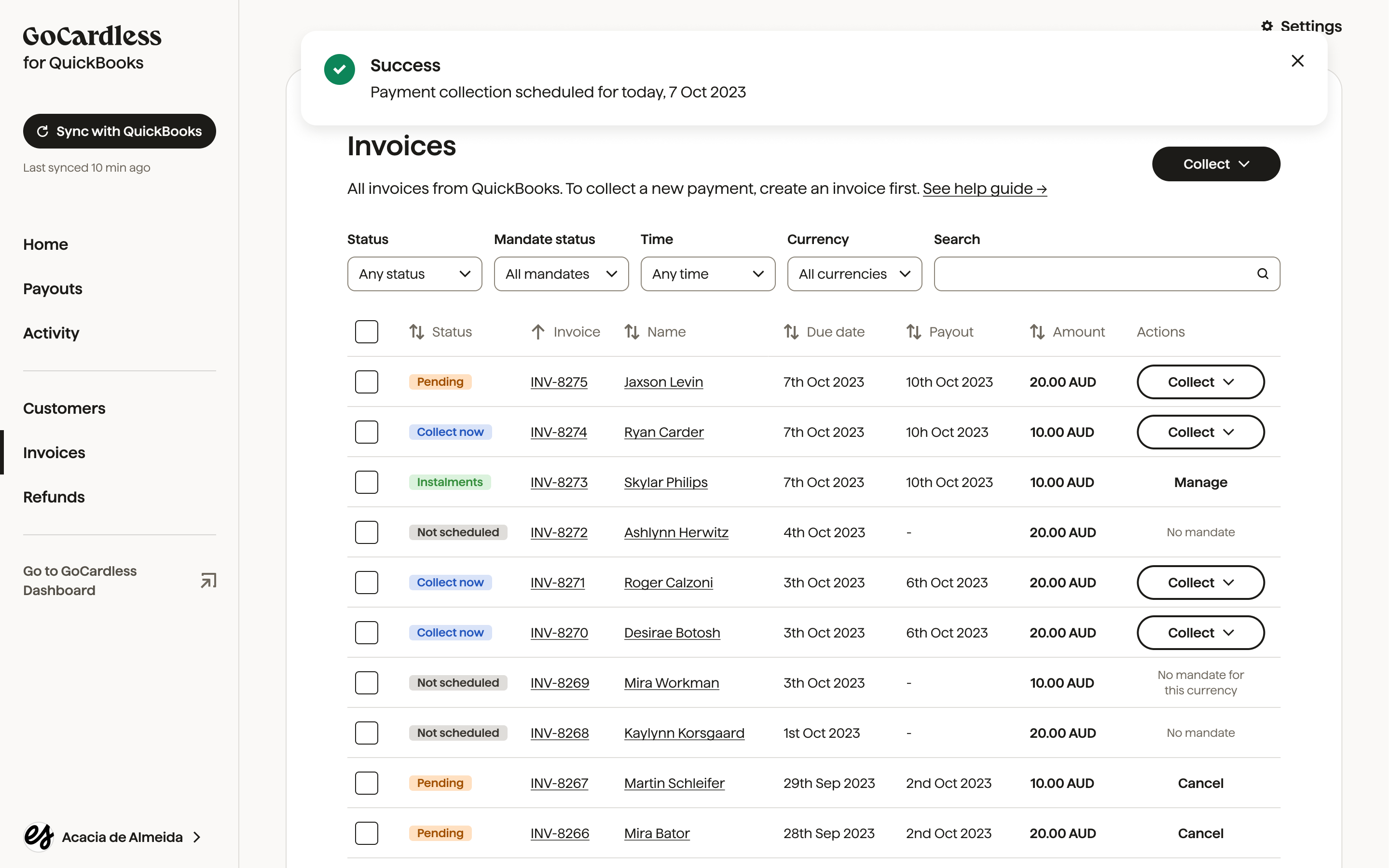
Task: Click the search magnifier icon
Action: point(1263,274)
